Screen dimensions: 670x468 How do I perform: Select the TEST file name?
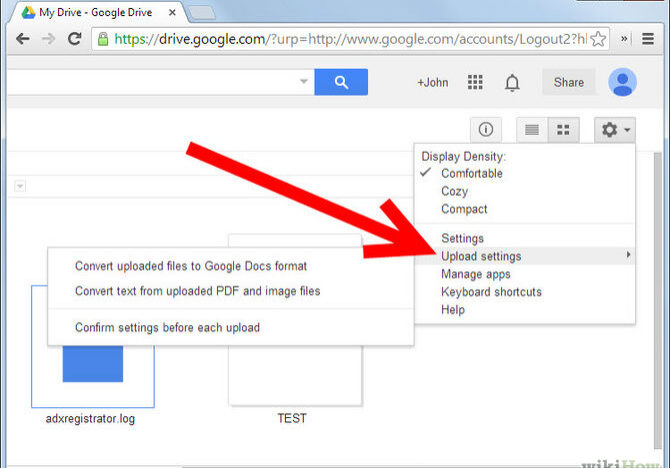pyautogui.click(x=292, y=418)
